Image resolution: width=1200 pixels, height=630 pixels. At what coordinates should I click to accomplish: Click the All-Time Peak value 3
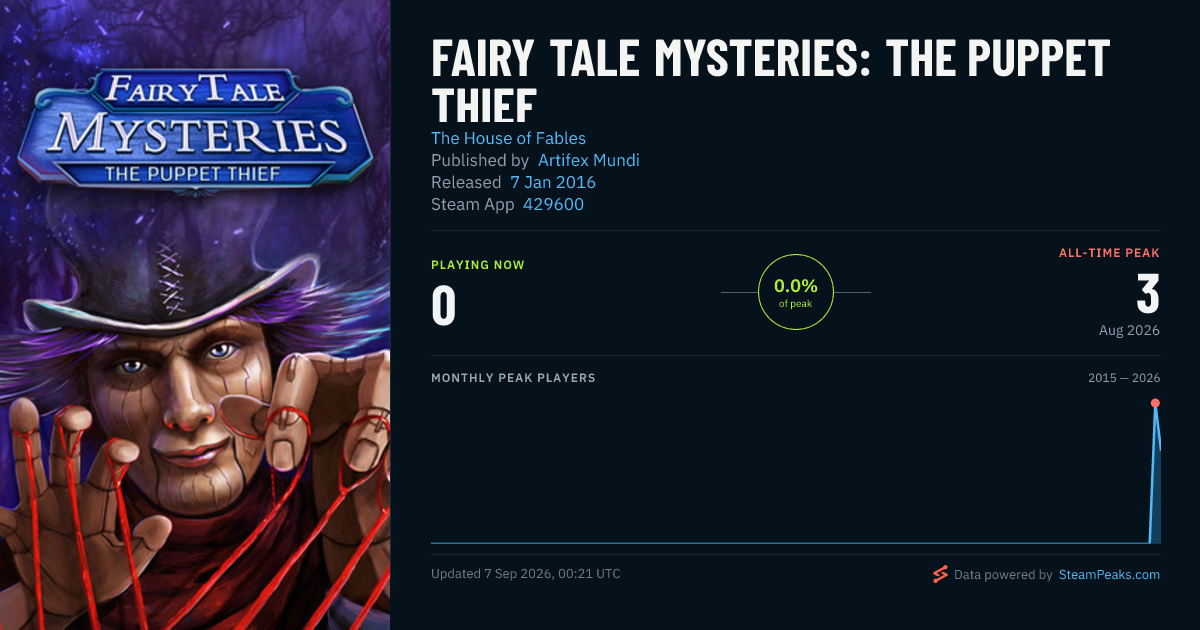(x=1148, y=294)
